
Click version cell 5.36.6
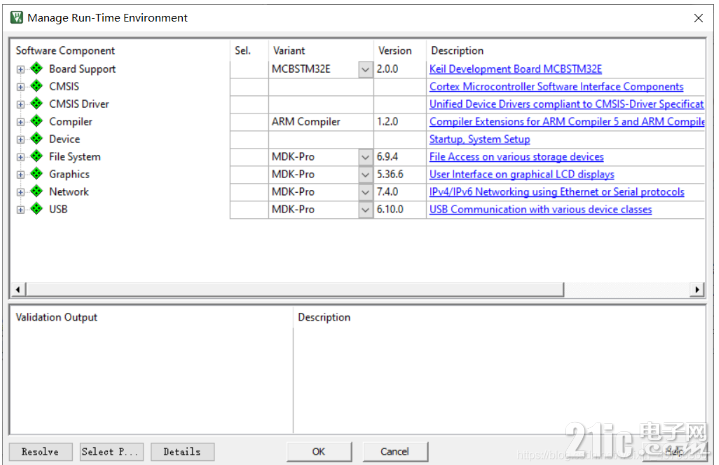[400, 174]
